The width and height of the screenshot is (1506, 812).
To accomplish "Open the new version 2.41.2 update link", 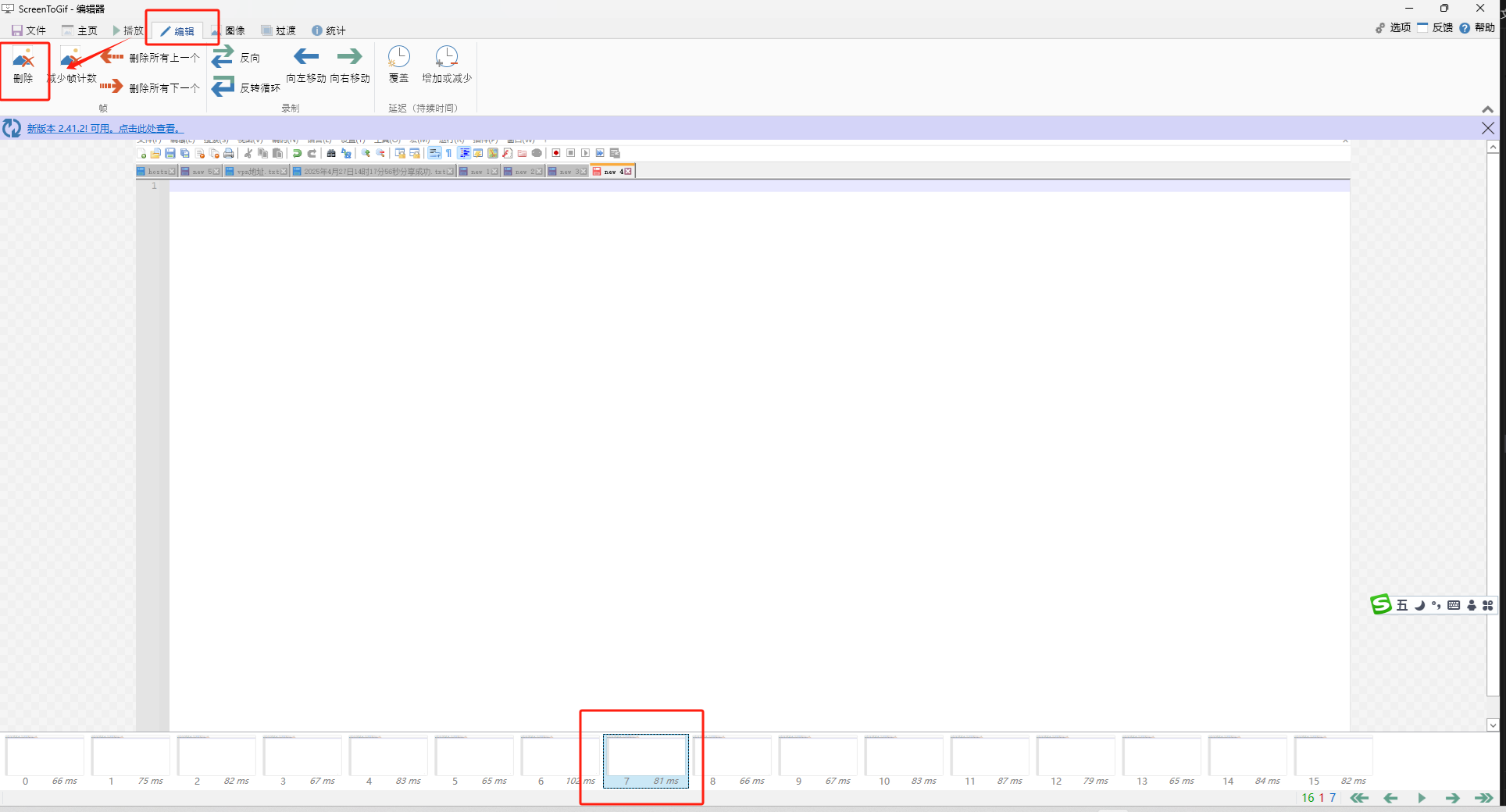I will point(105,128).
